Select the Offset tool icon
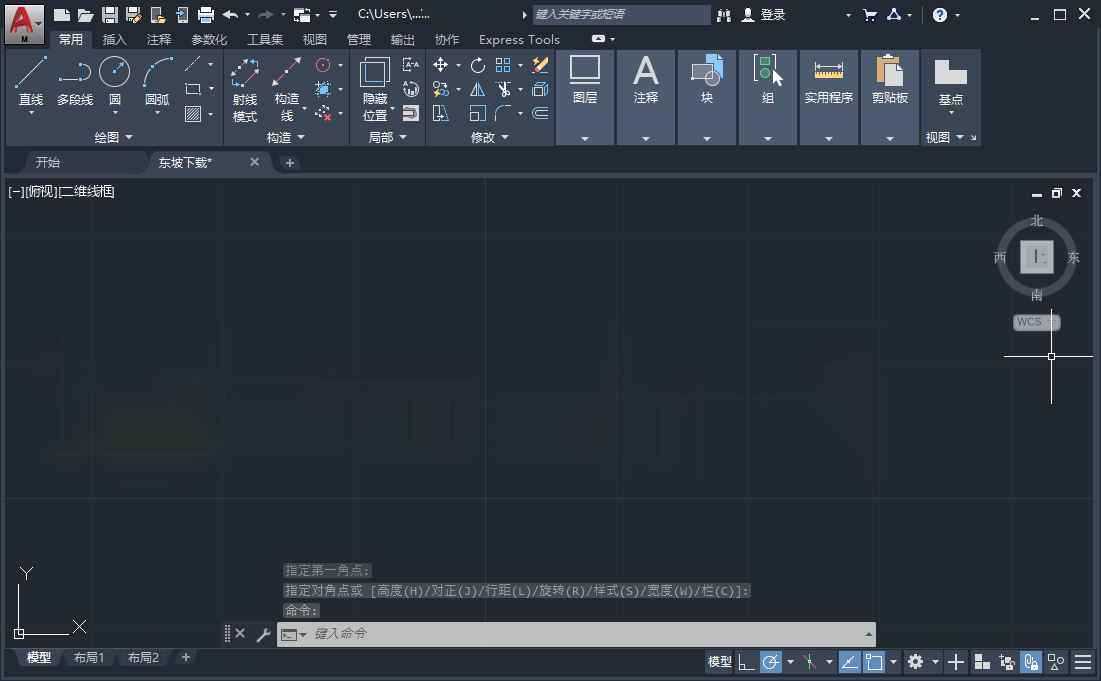 (x=540, y=113)
